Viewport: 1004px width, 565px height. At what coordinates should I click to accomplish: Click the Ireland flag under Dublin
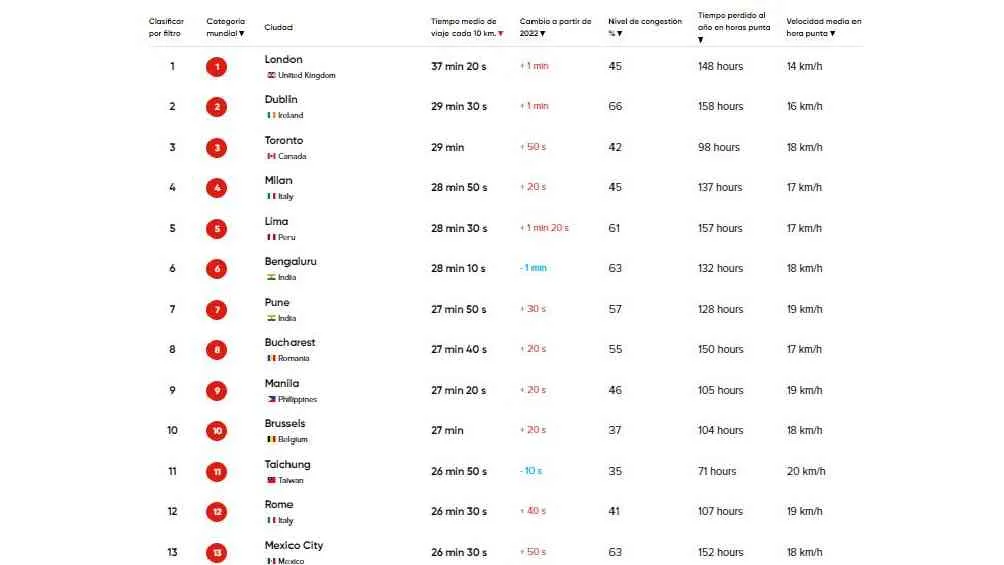tap(271, 116)
